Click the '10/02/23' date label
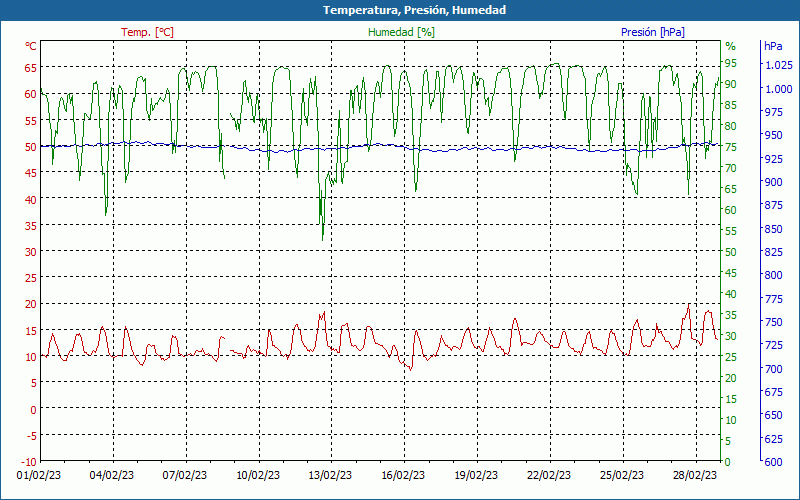 [258, 475]
